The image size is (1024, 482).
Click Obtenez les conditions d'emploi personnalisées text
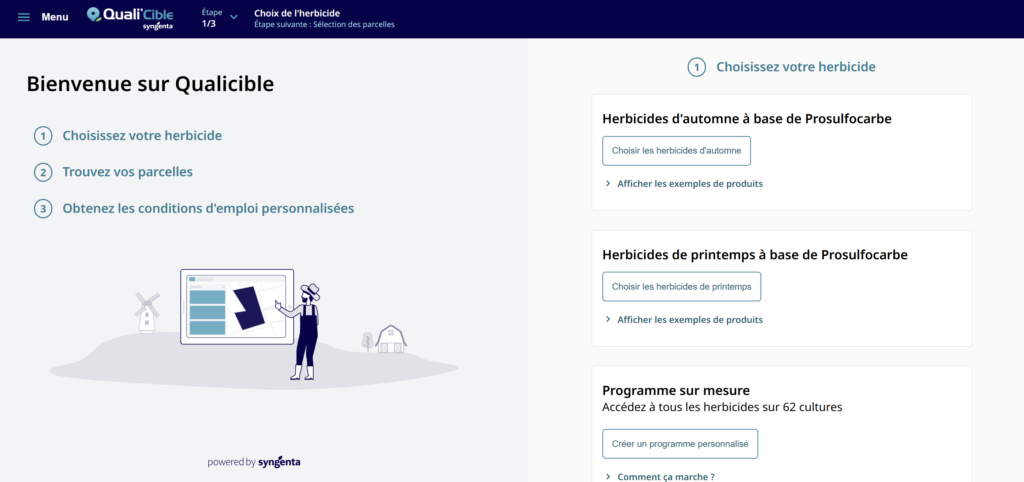pyautogui.click(x=208, y=209)
